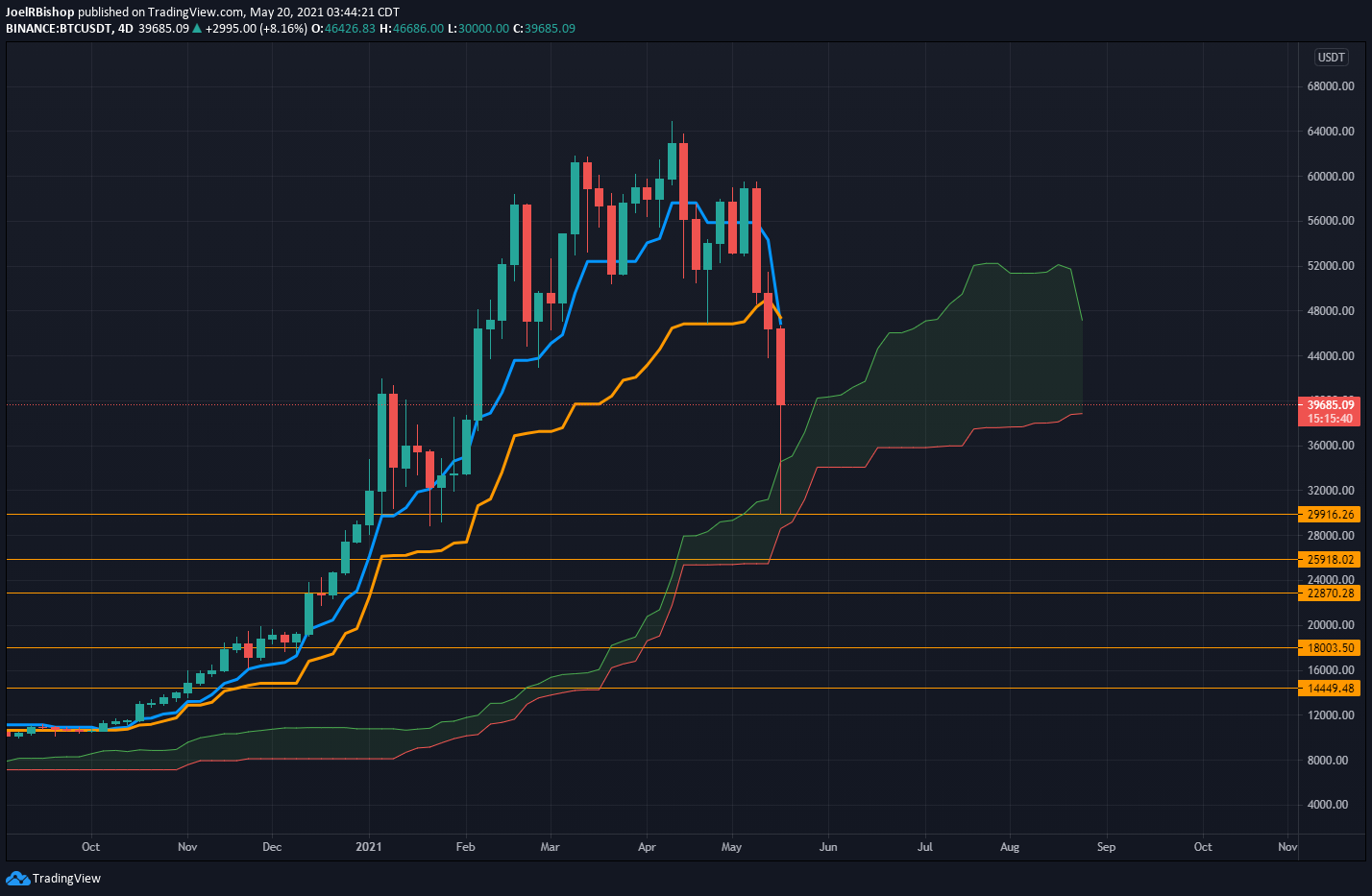Click the green up-triangle change indicator
The image size is (1372, 896).
(197, 29)
